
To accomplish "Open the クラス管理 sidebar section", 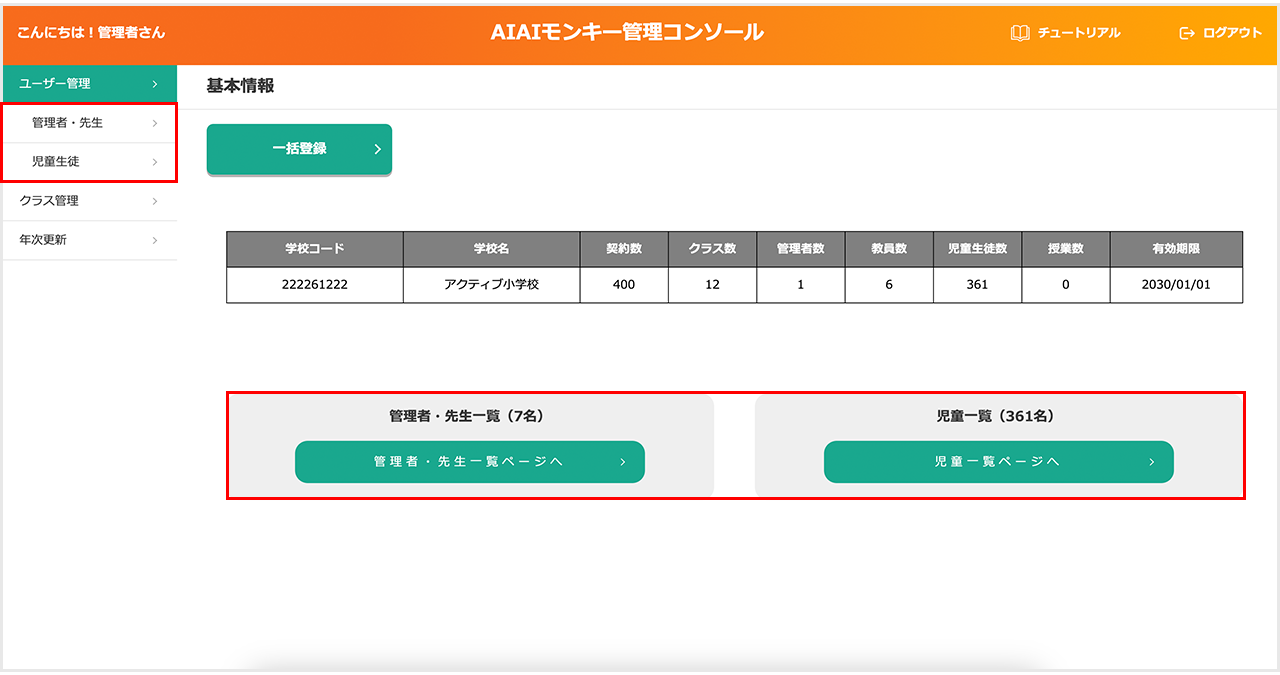I will point(49,201).
